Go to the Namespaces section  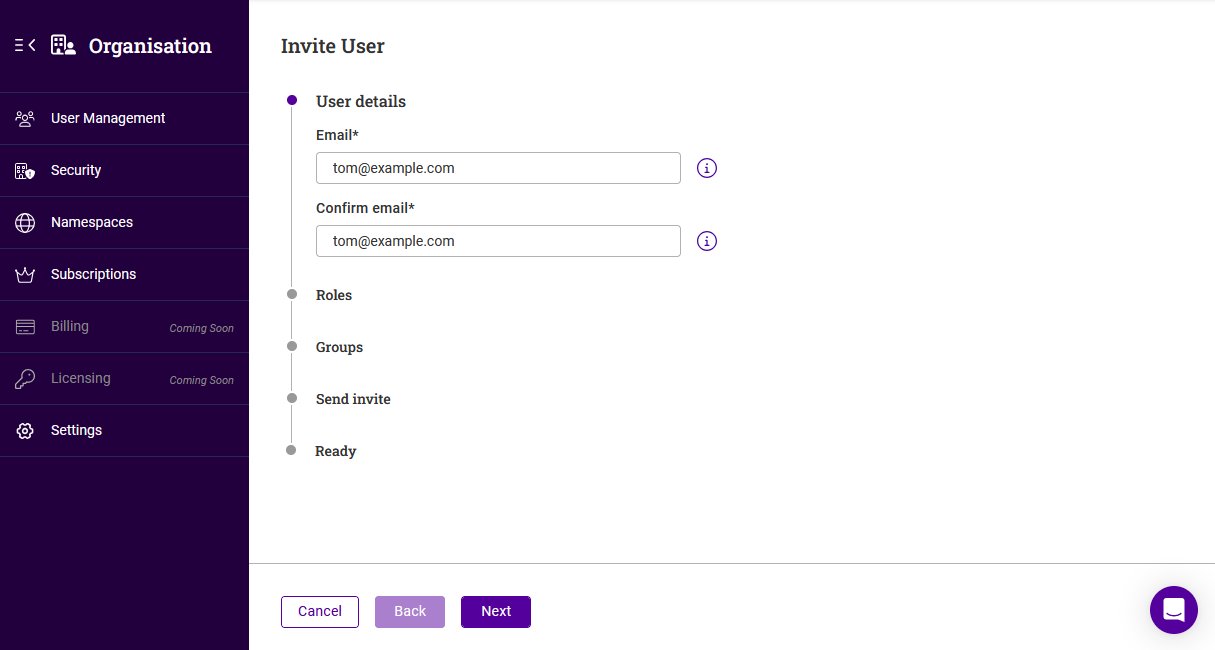tap(124, 222)
